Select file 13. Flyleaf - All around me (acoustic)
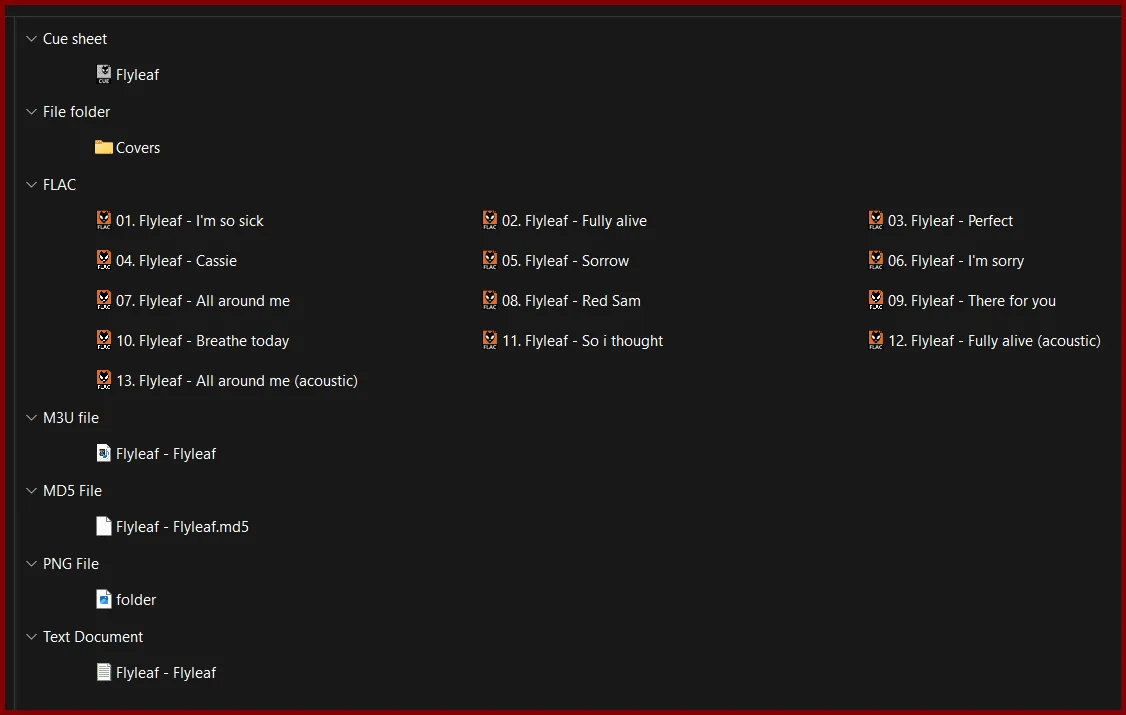 click(237, 381)
